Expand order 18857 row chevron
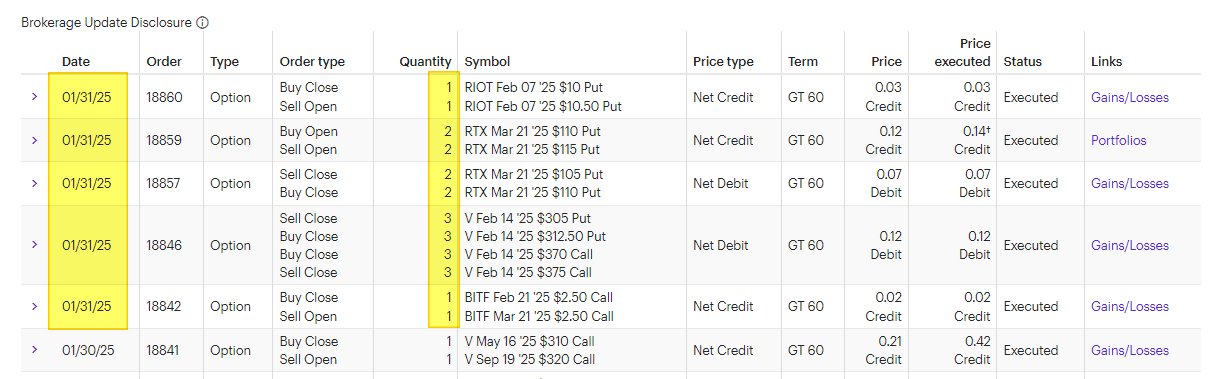Image resolution: width=1210 pixels, height=379 pixels. (34, 183)
